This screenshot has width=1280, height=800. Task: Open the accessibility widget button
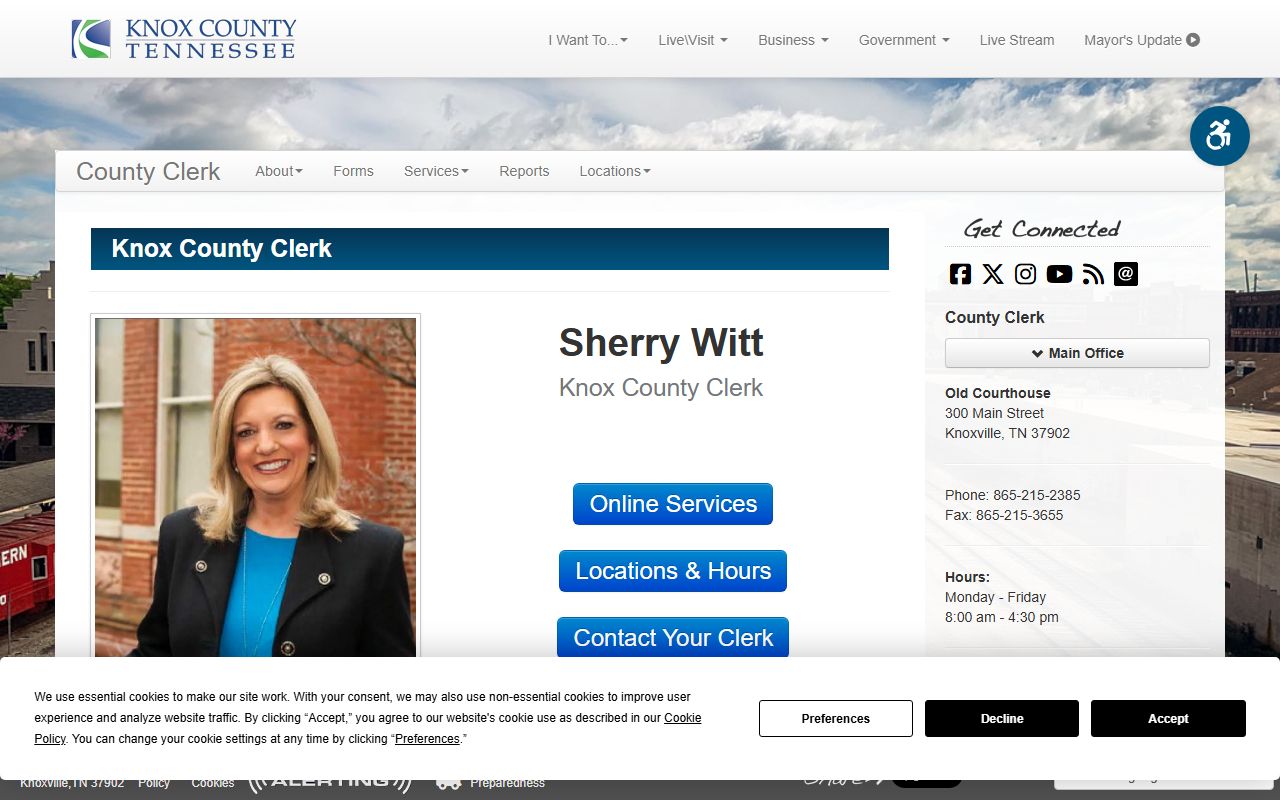coord(1220,136)
